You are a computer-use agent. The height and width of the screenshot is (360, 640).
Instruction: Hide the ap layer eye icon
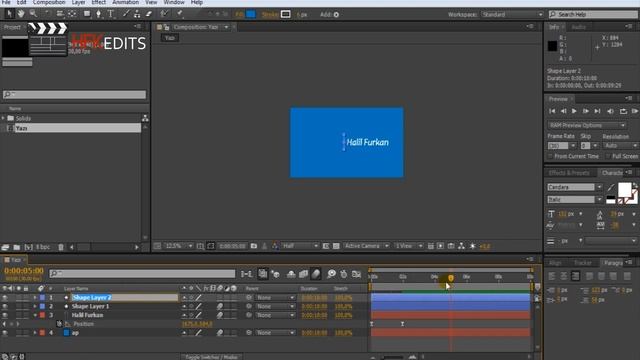5,333
